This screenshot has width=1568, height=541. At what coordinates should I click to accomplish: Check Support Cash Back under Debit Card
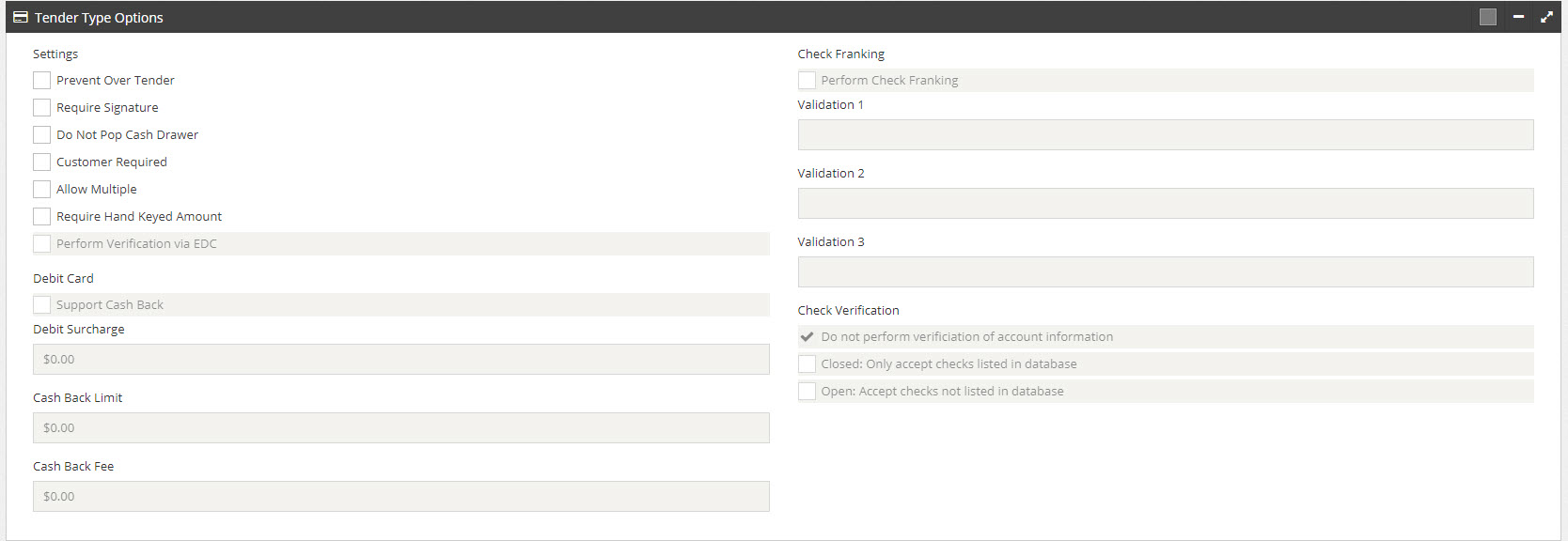pyautogui.click(x=41, y=305)
